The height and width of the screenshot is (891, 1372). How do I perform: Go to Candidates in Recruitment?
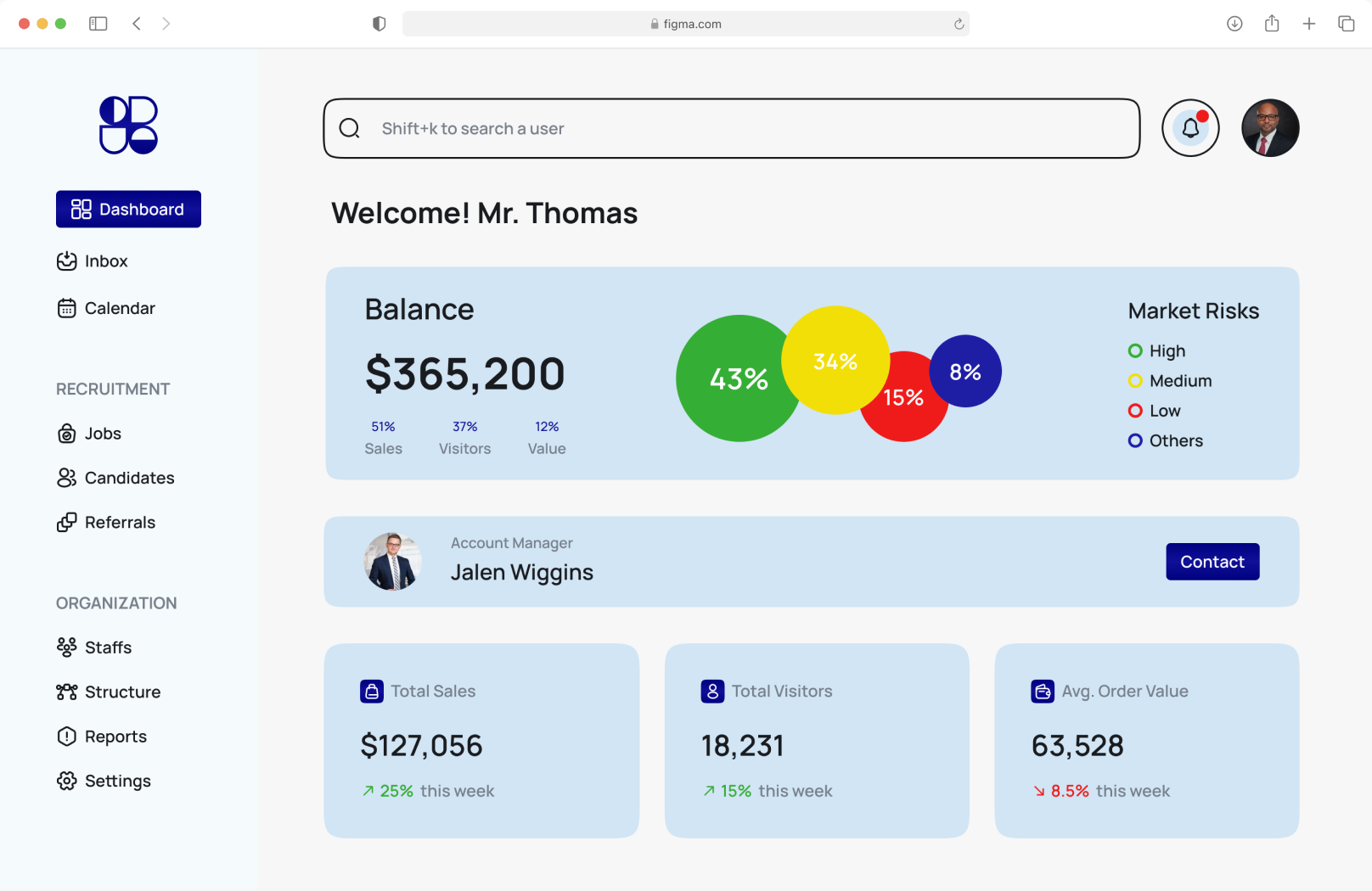115,478
